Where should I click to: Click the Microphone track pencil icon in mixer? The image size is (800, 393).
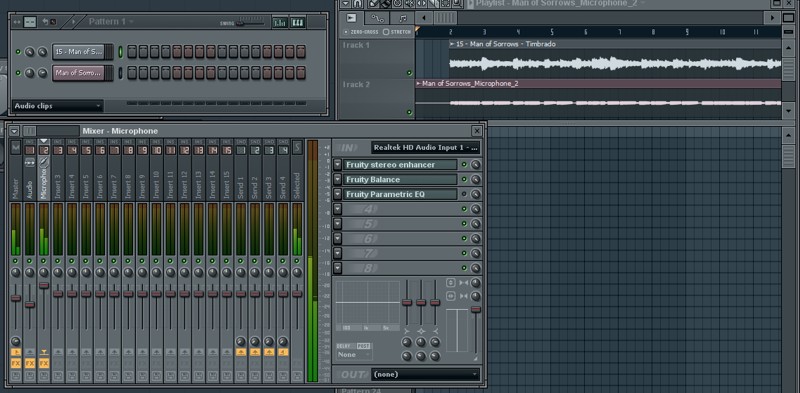(x=44, y=162)
